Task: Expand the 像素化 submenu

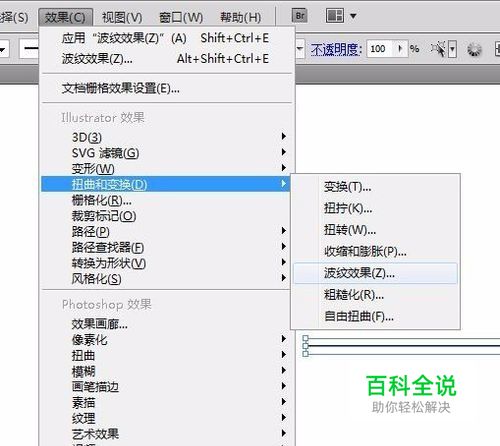Action: coord(166,340)
